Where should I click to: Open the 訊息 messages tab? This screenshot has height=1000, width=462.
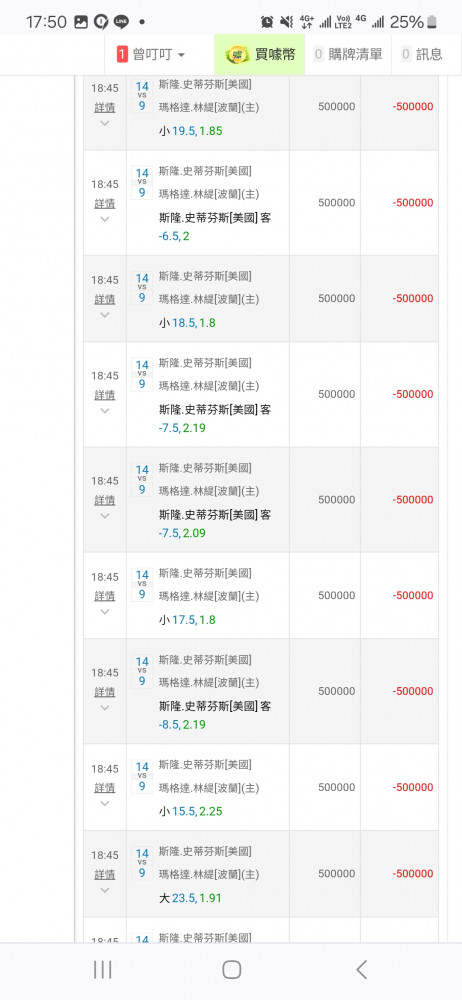coord(422,55)
